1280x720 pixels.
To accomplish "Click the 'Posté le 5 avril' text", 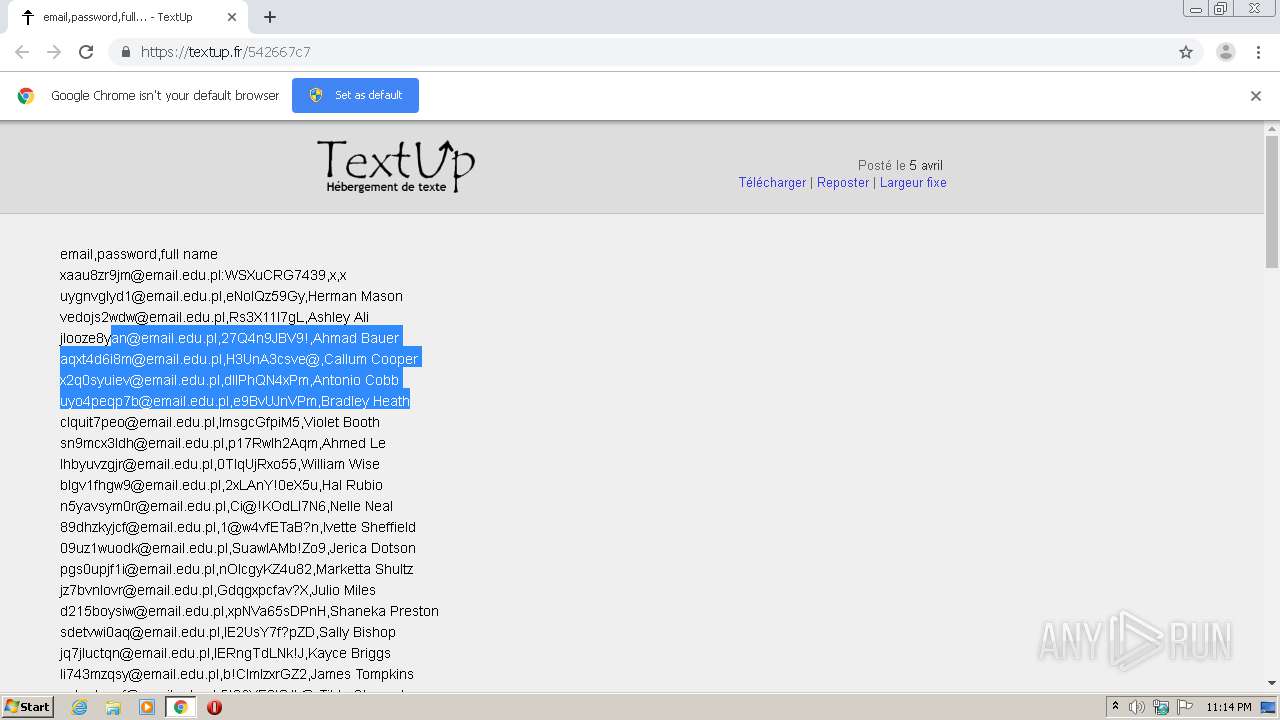I will [900, 166].
